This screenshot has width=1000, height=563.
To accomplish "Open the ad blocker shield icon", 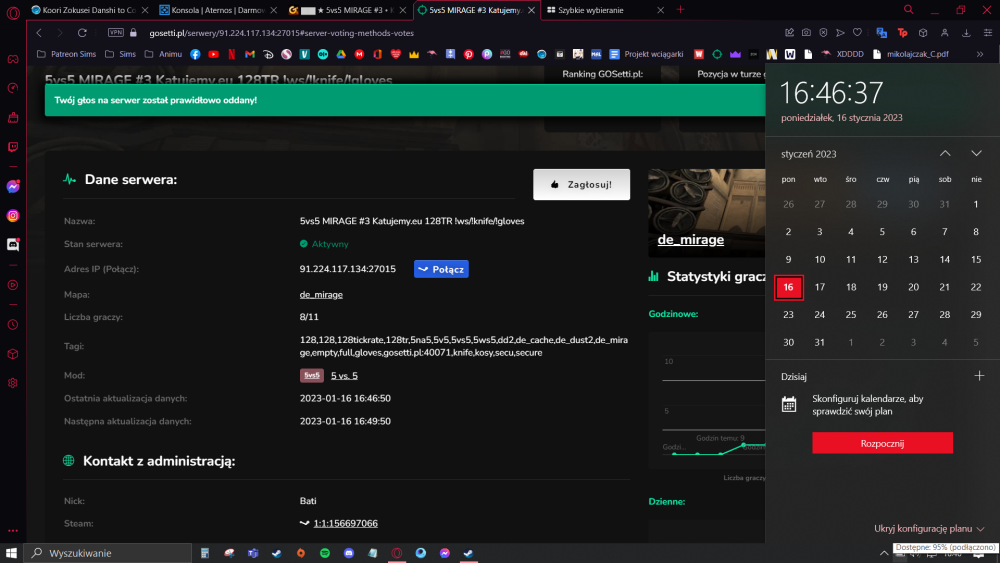I will click(823, 33).
